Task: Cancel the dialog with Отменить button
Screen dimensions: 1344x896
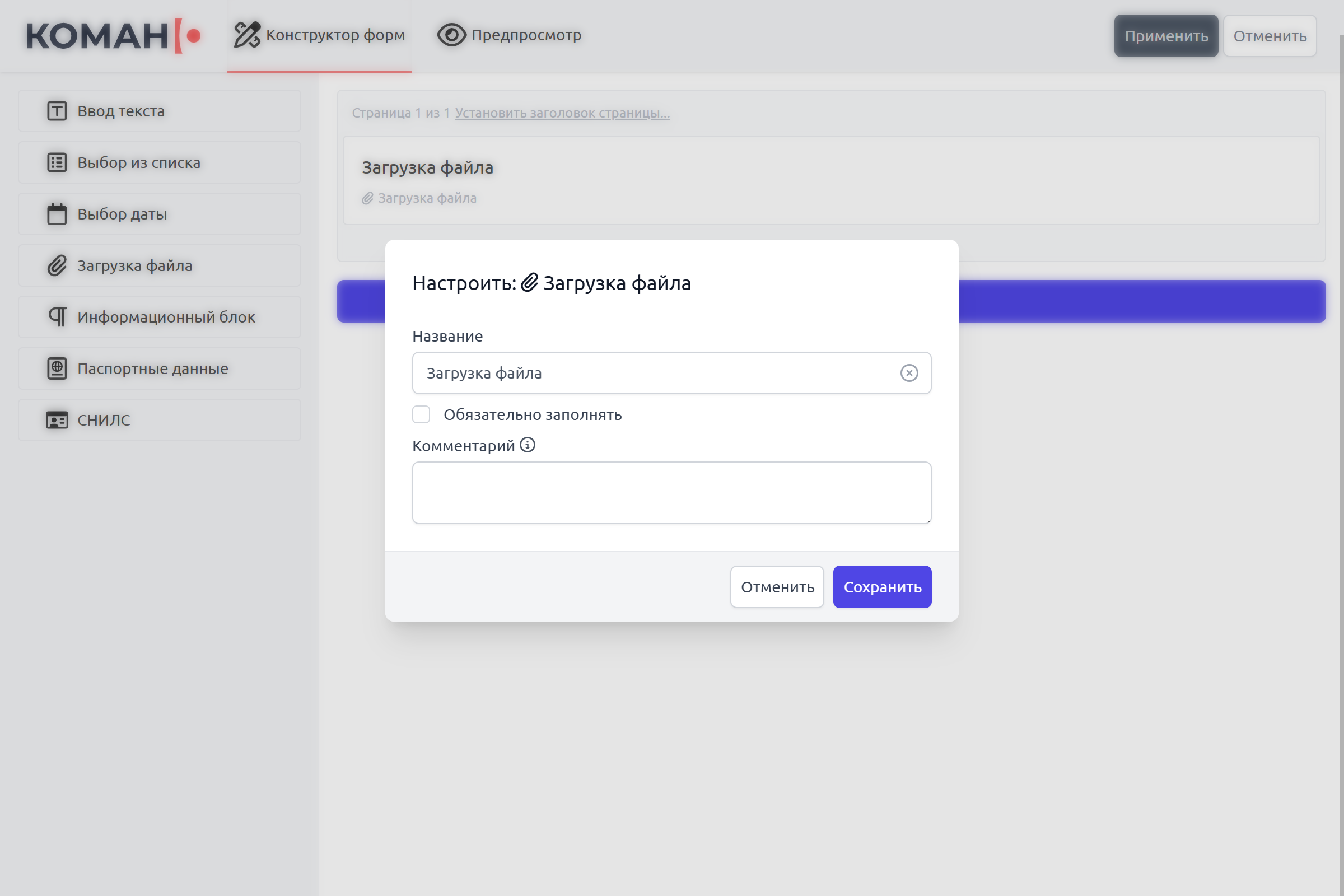Action: pyautogui.click(x=777, y=587)
